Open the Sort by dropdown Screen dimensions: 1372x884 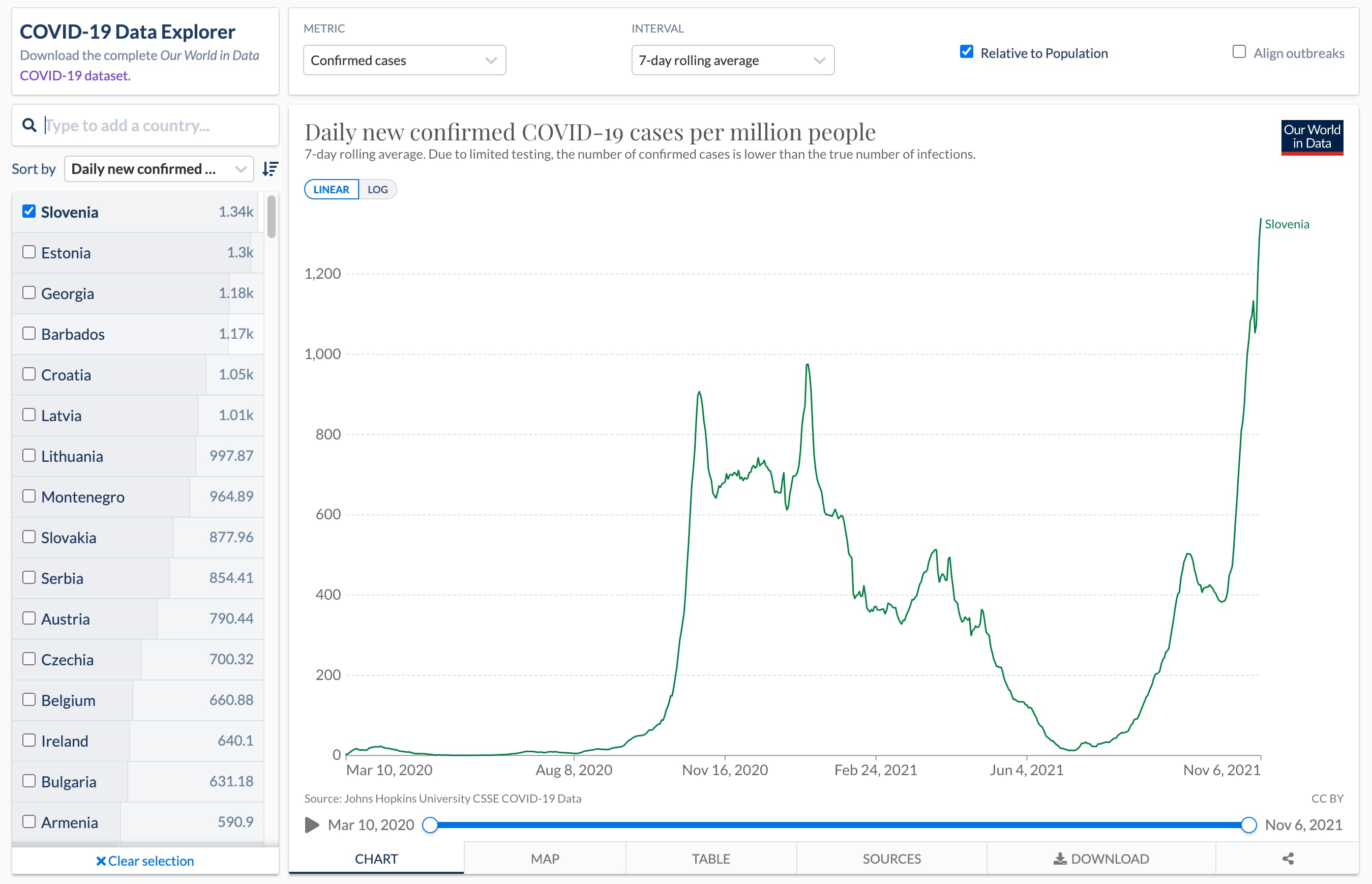point(158,169)
